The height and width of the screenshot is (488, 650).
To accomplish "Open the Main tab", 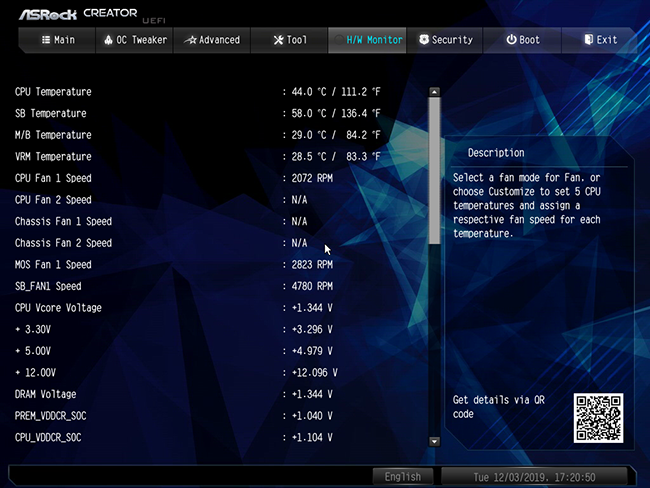I will [58, 40].
